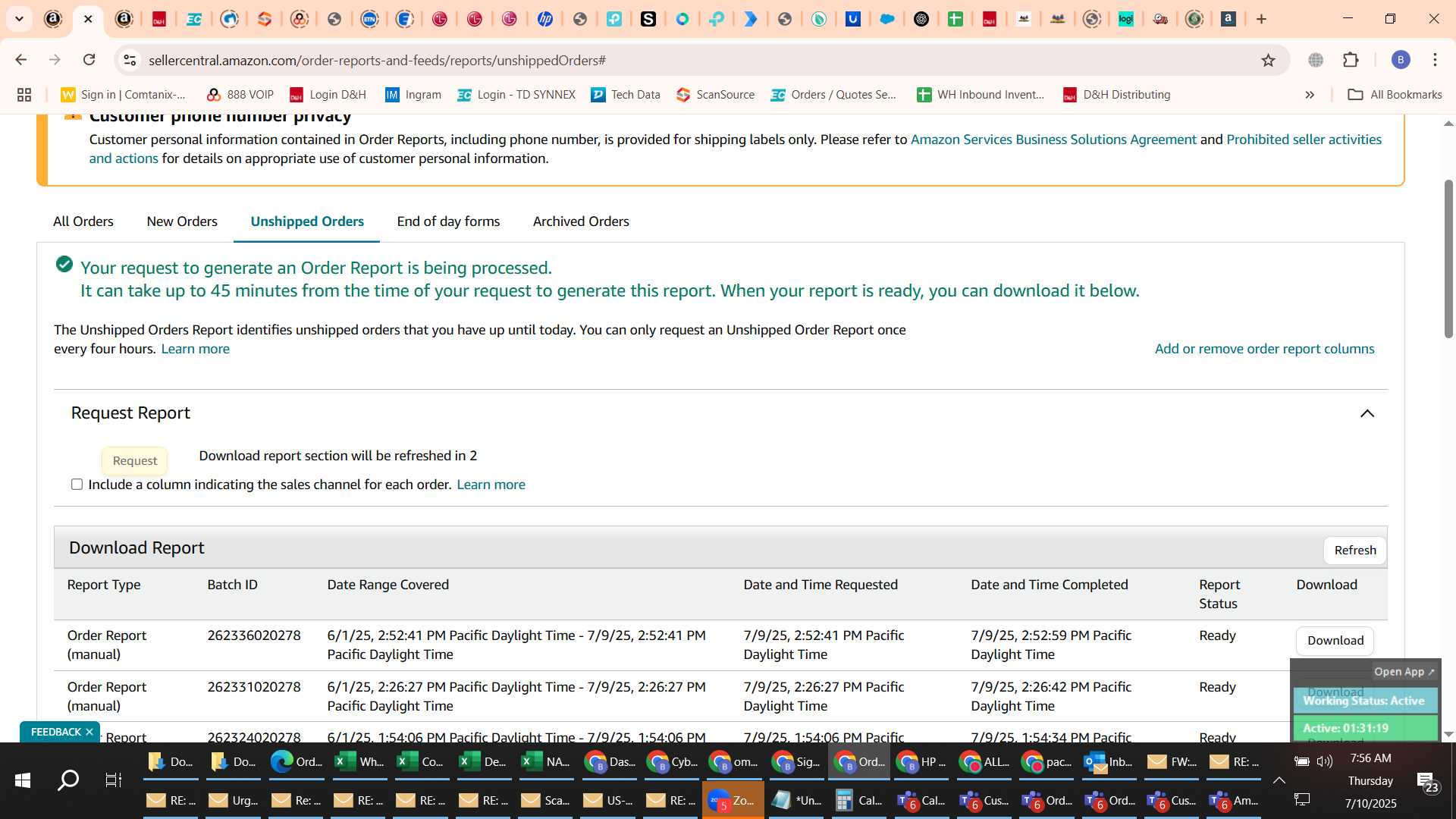Select Batch ID 262331020278 text

pos(254,687)
